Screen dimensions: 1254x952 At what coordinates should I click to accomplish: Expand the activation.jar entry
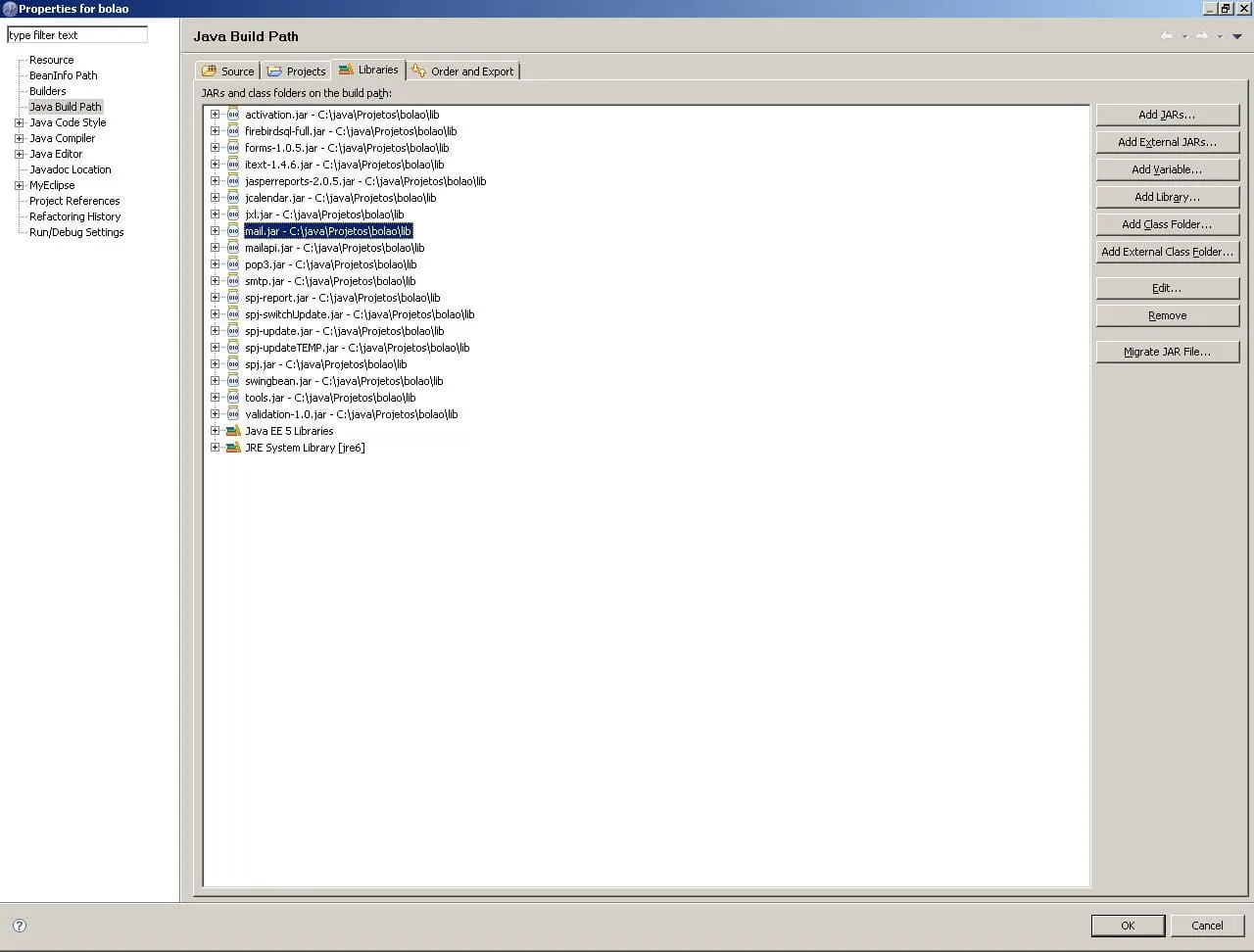click(x=216, y=115)
